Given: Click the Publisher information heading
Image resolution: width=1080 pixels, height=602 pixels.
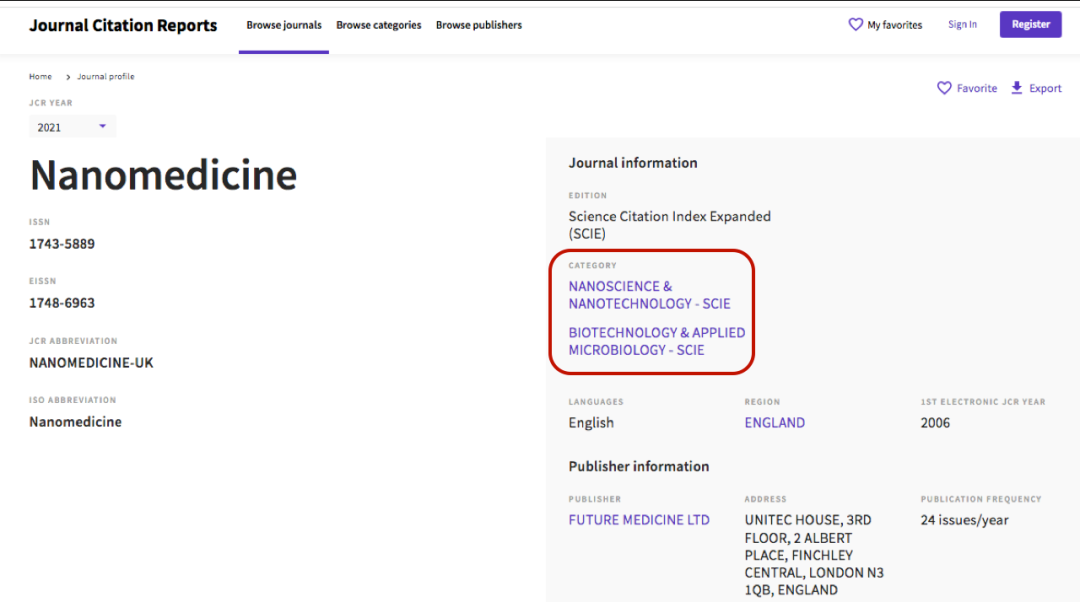Looking at the screenshot, I should pos(638,466).
